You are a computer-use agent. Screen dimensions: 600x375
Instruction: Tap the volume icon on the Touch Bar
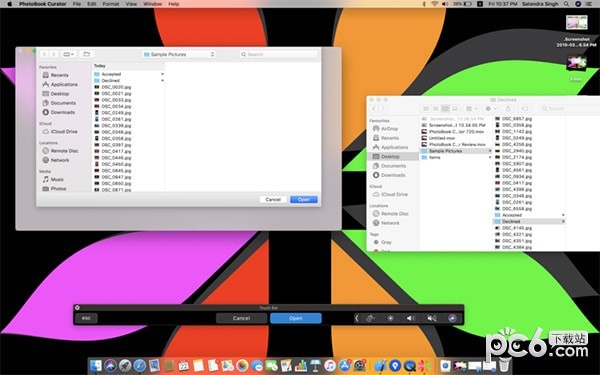[x=411, y=318]
